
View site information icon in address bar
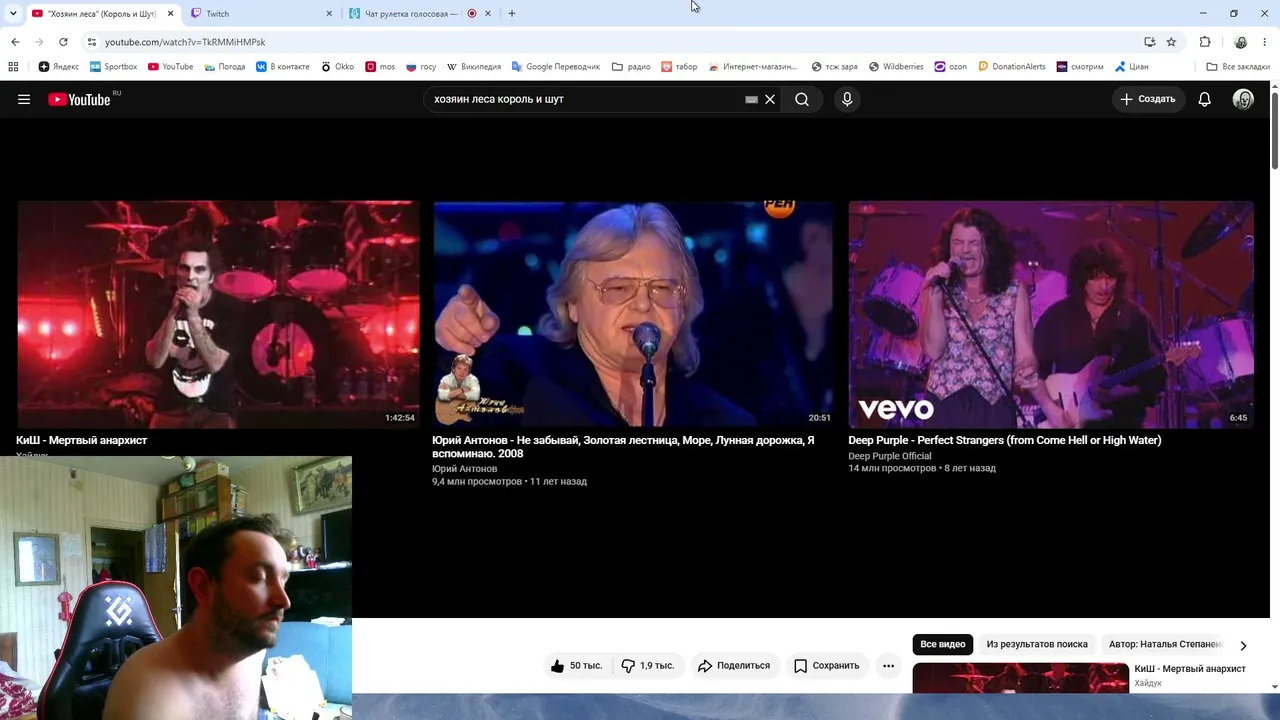pyautogui.click(x=92, y=42)
